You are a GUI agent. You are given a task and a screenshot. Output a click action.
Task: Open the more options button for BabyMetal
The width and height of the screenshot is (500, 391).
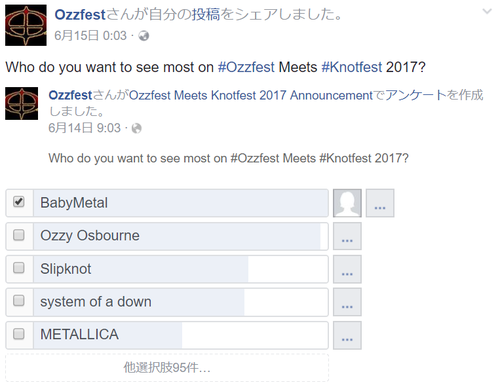click(x=380, y=203)
